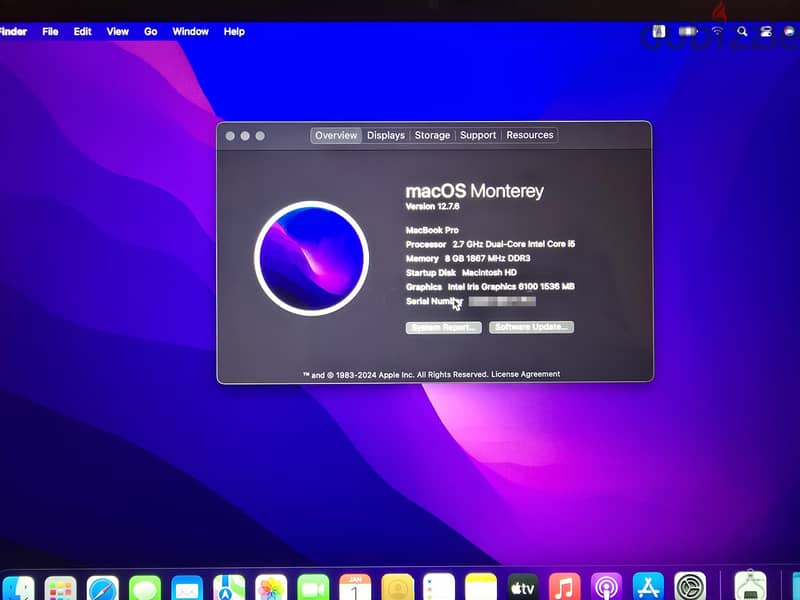The width and height of the screenshot is (800, 600).
Task: Minimize the About This Mac window
Action: (x=245, y=136)
